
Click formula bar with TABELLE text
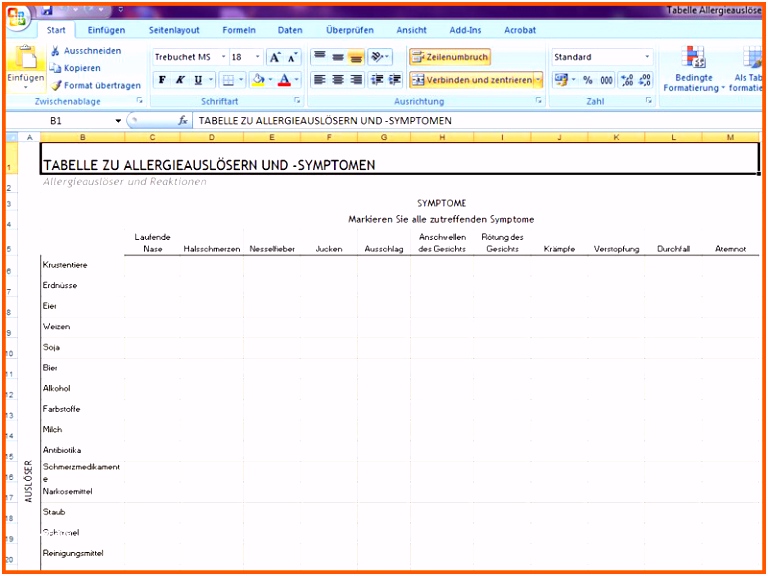478,120
